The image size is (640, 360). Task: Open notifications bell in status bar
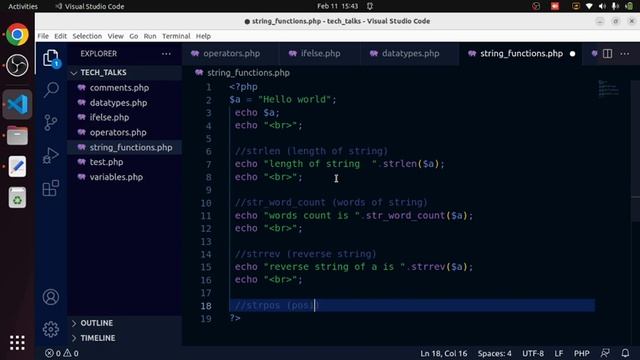(625, 353)
